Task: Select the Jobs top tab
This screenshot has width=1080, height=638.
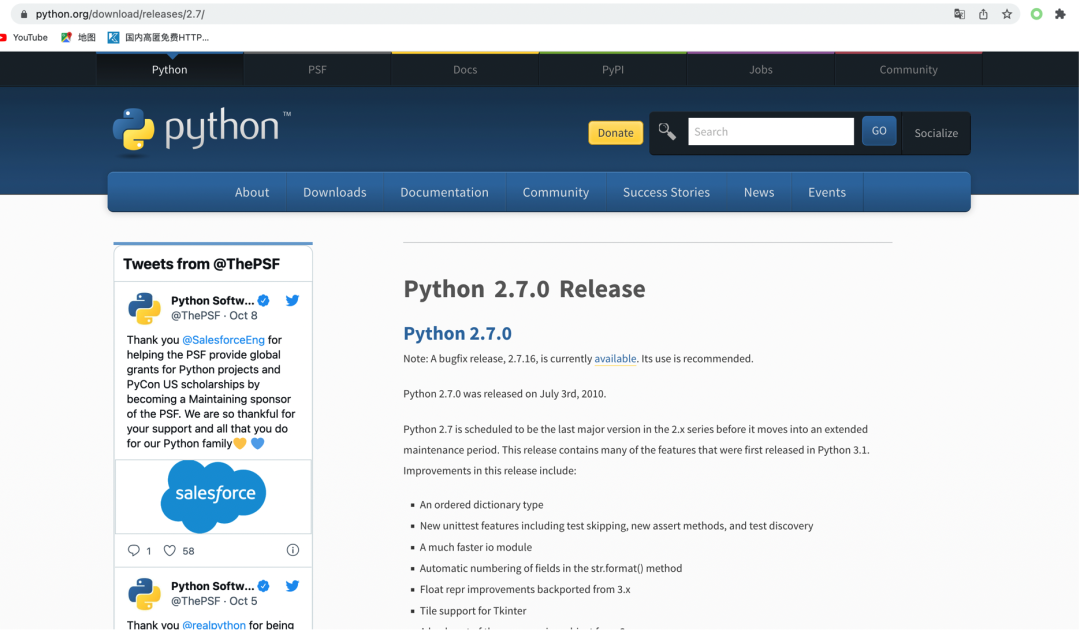Action: (x=760, y=70)
